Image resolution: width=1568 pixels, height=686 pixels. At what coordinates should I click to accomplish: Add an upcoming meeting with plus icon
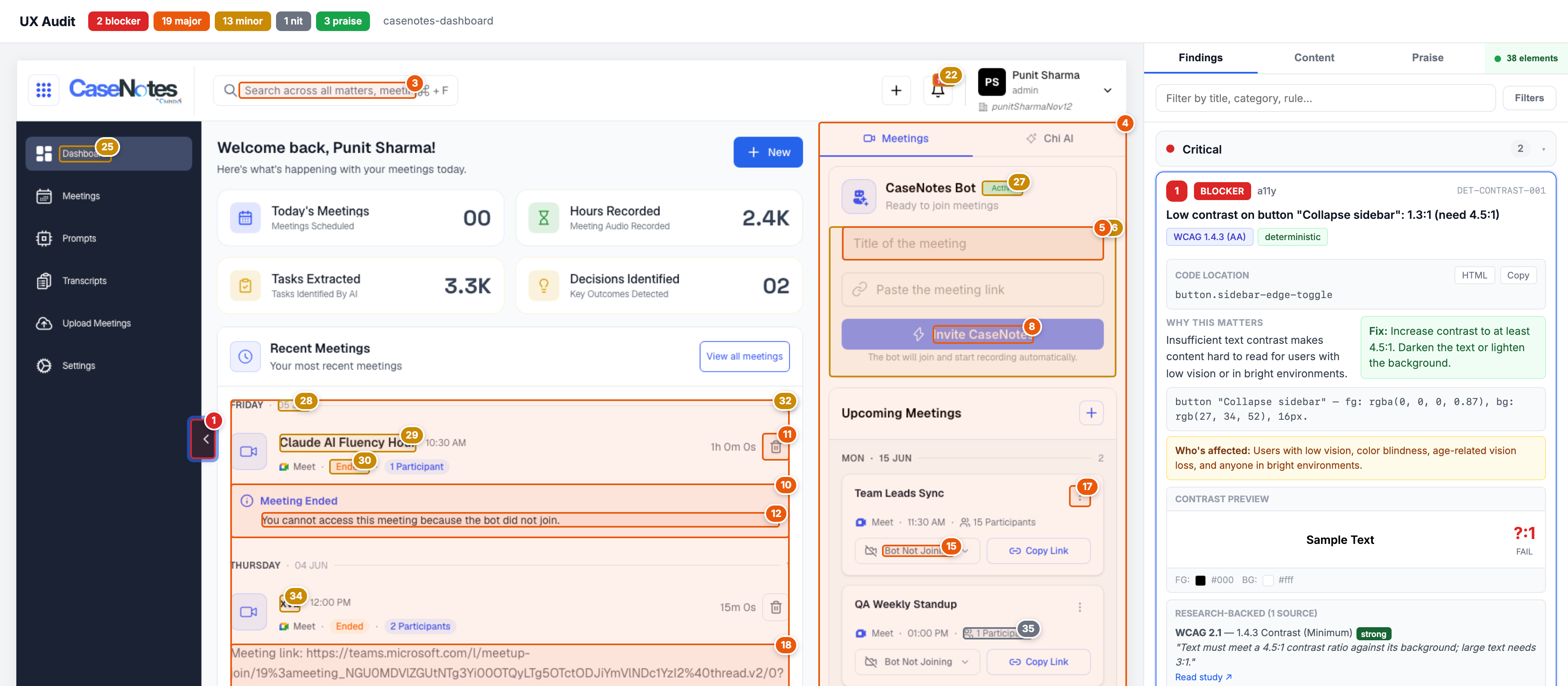click(1091, 413)
